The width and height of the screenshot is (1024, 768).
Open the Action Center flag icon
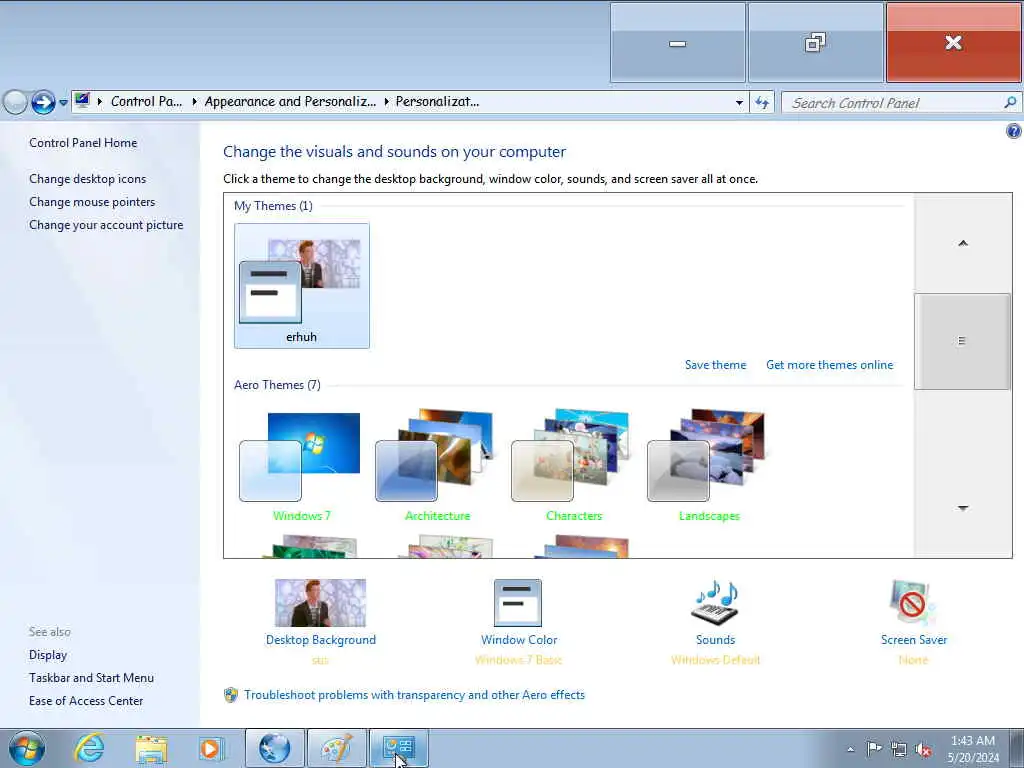point(874,748)
